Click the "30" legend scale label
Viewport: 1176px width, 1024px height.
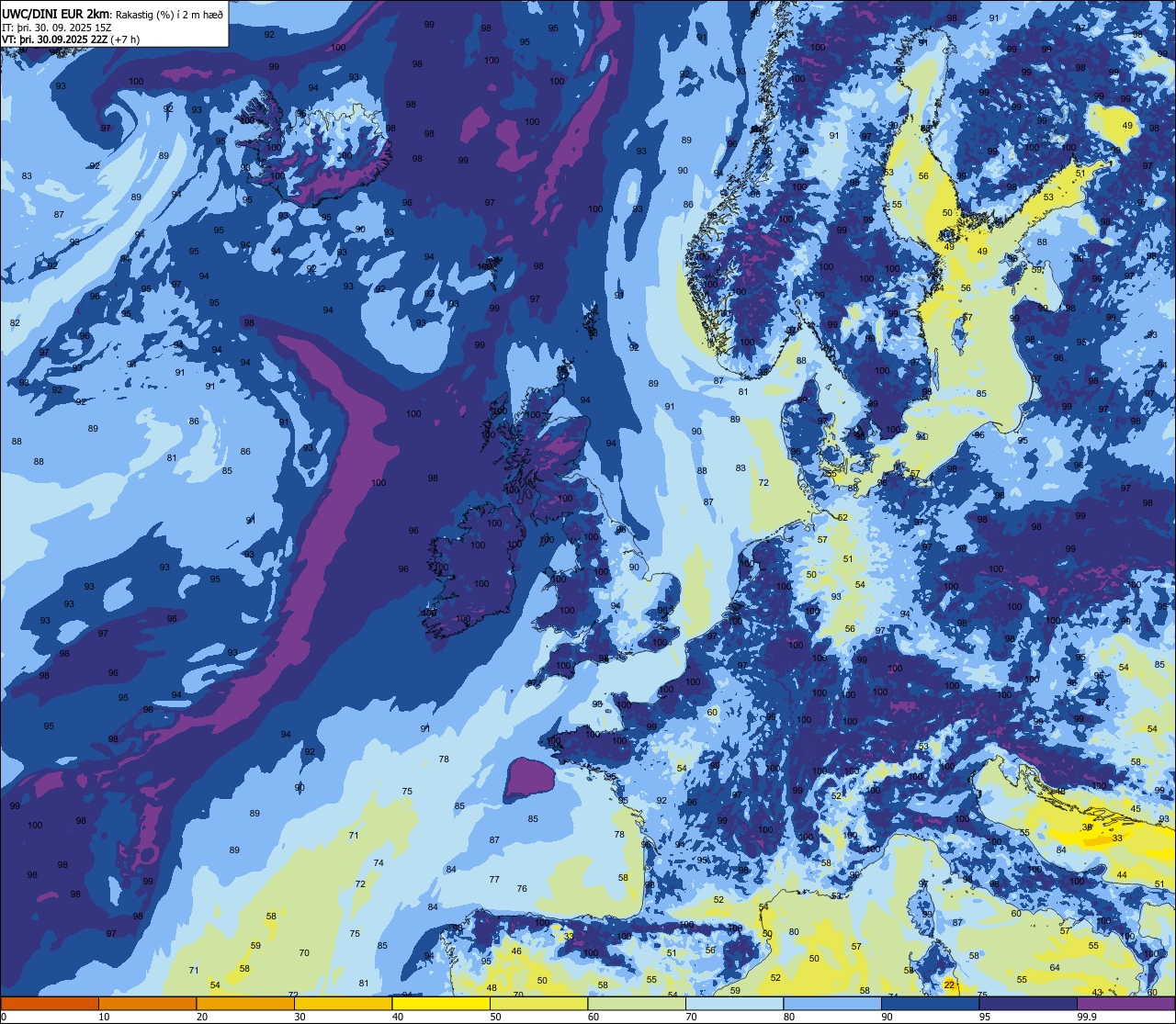point(300,1017)
